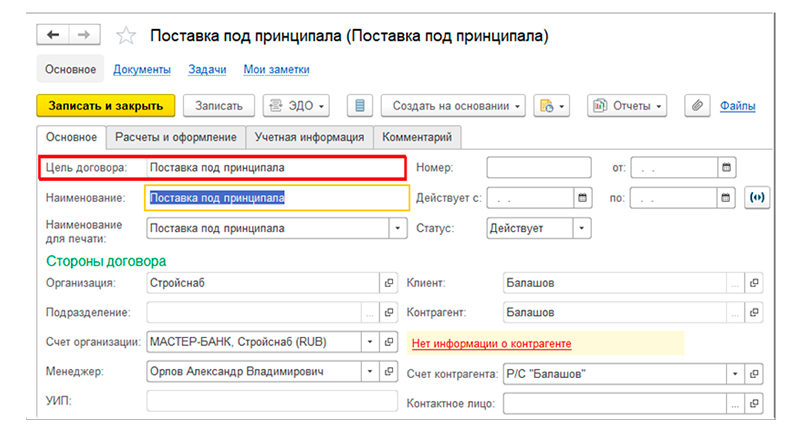Open Менеджер record via open icon
This screenshot has height=432, width=805.
tap(389, 371)
